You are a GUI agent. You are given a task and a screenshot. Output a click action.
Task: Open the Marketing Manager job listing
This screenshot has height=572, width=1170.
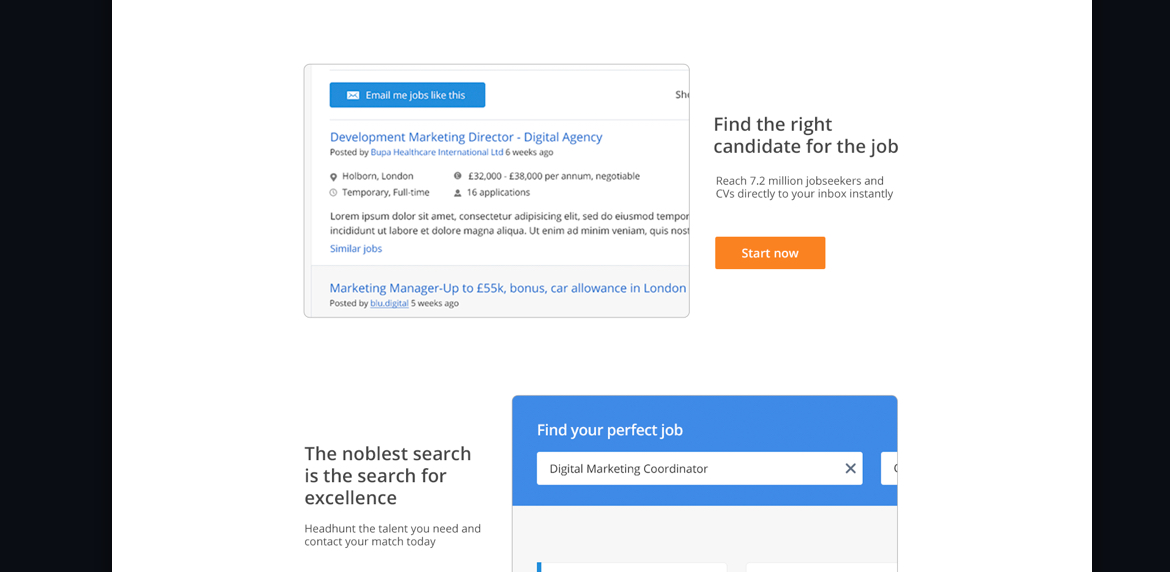(x=507, y=288)
